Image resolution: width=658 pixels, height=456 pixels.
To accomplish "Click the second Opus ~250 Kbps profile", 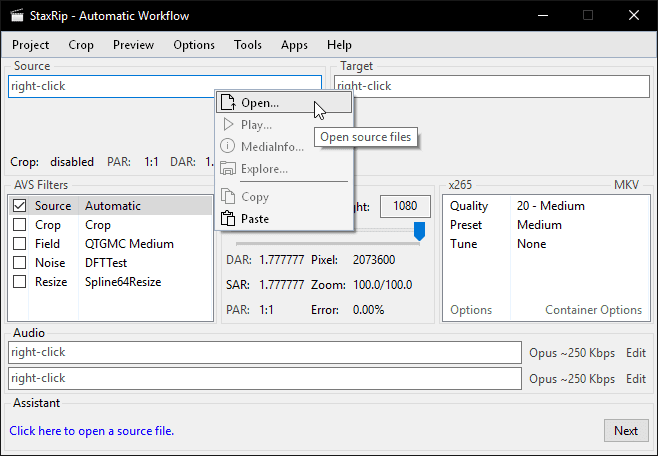I will click(x=572, y=379).
